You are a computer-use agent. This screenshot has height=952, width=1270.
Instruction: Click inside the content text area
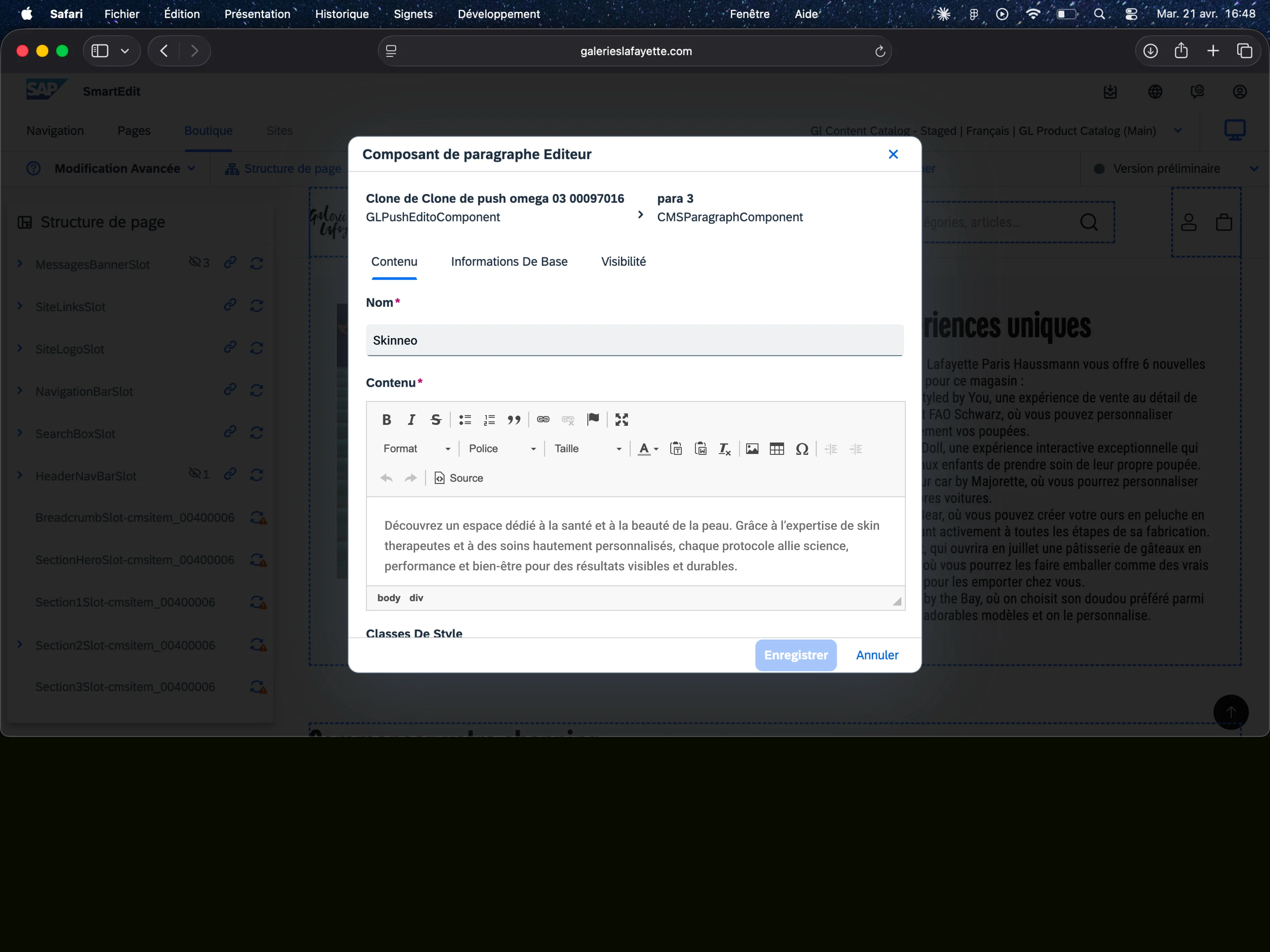(636, 542)
